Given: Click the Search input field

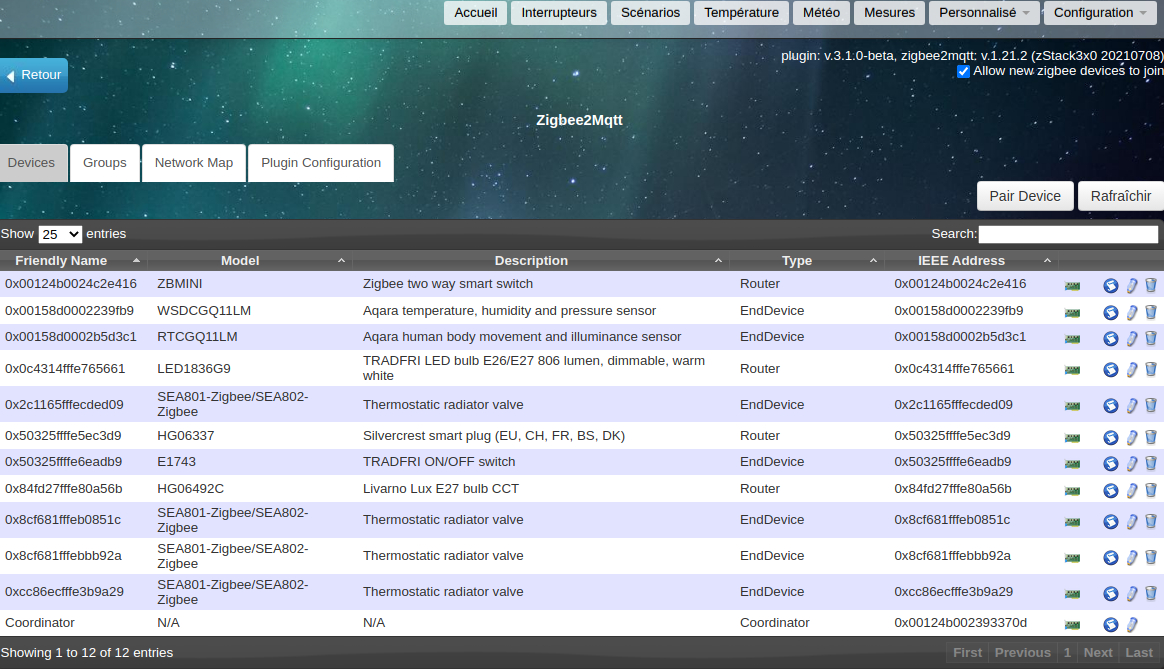Looking at the screenshot, I should coord(1068,234).
